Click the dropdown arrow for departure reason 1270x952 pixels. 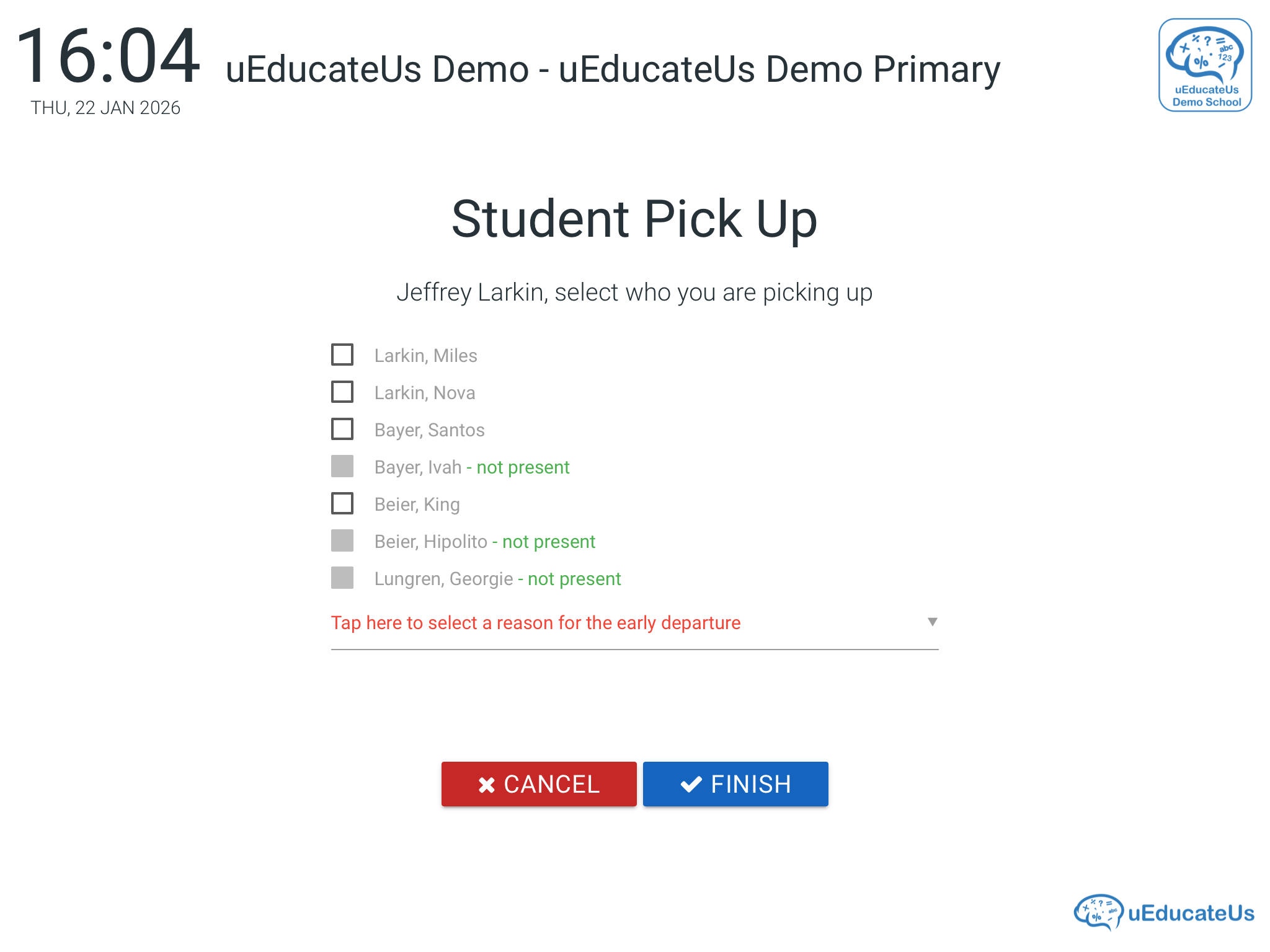coord(932,622)
